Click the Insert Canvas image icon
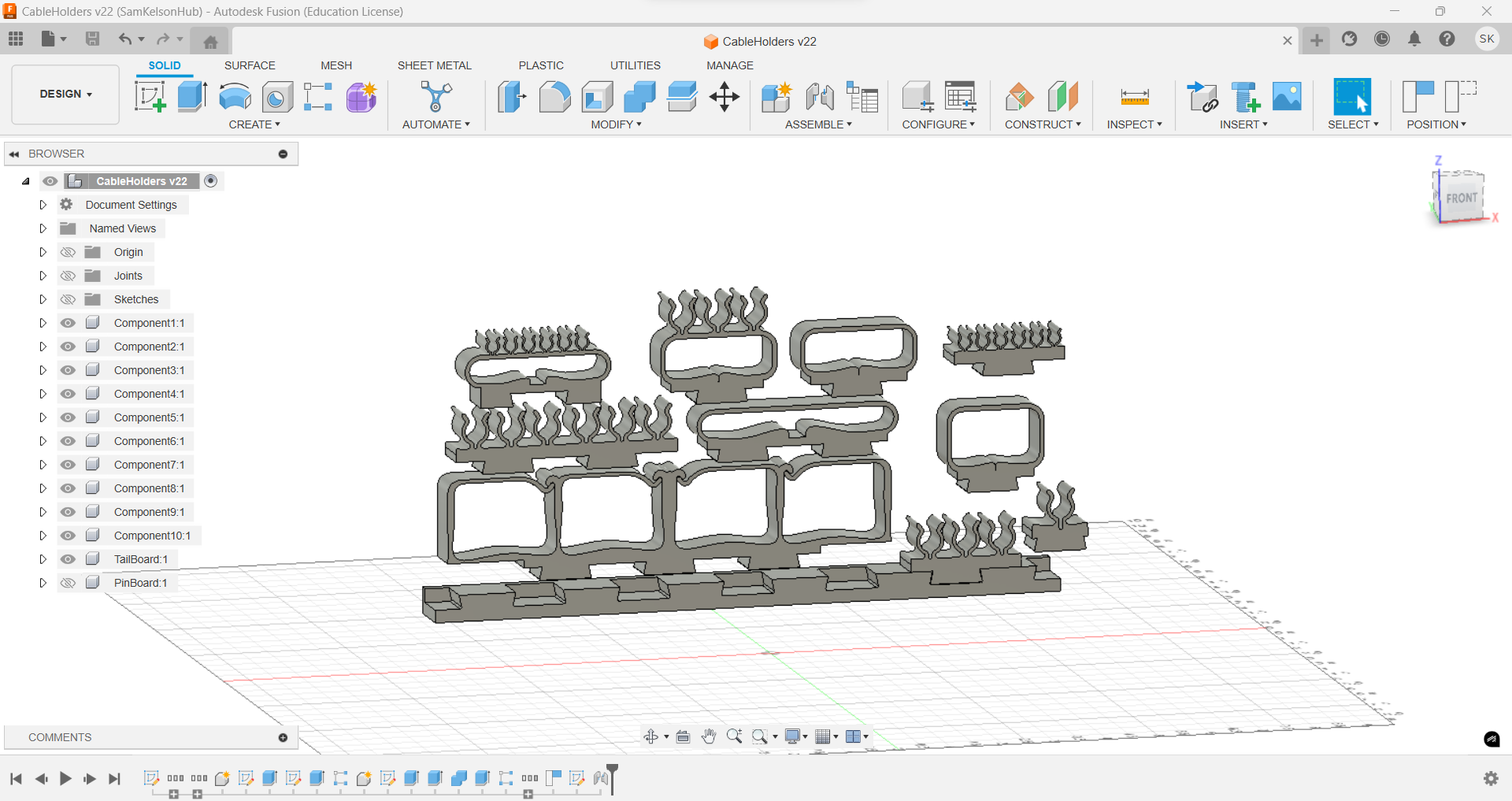 (1287, 97)
